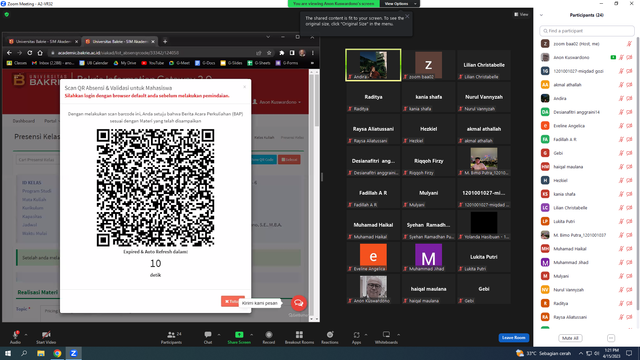640x360 pixels.
Task: Switch to the first Universitas Bakrie tab
Action: pos(43,42)
